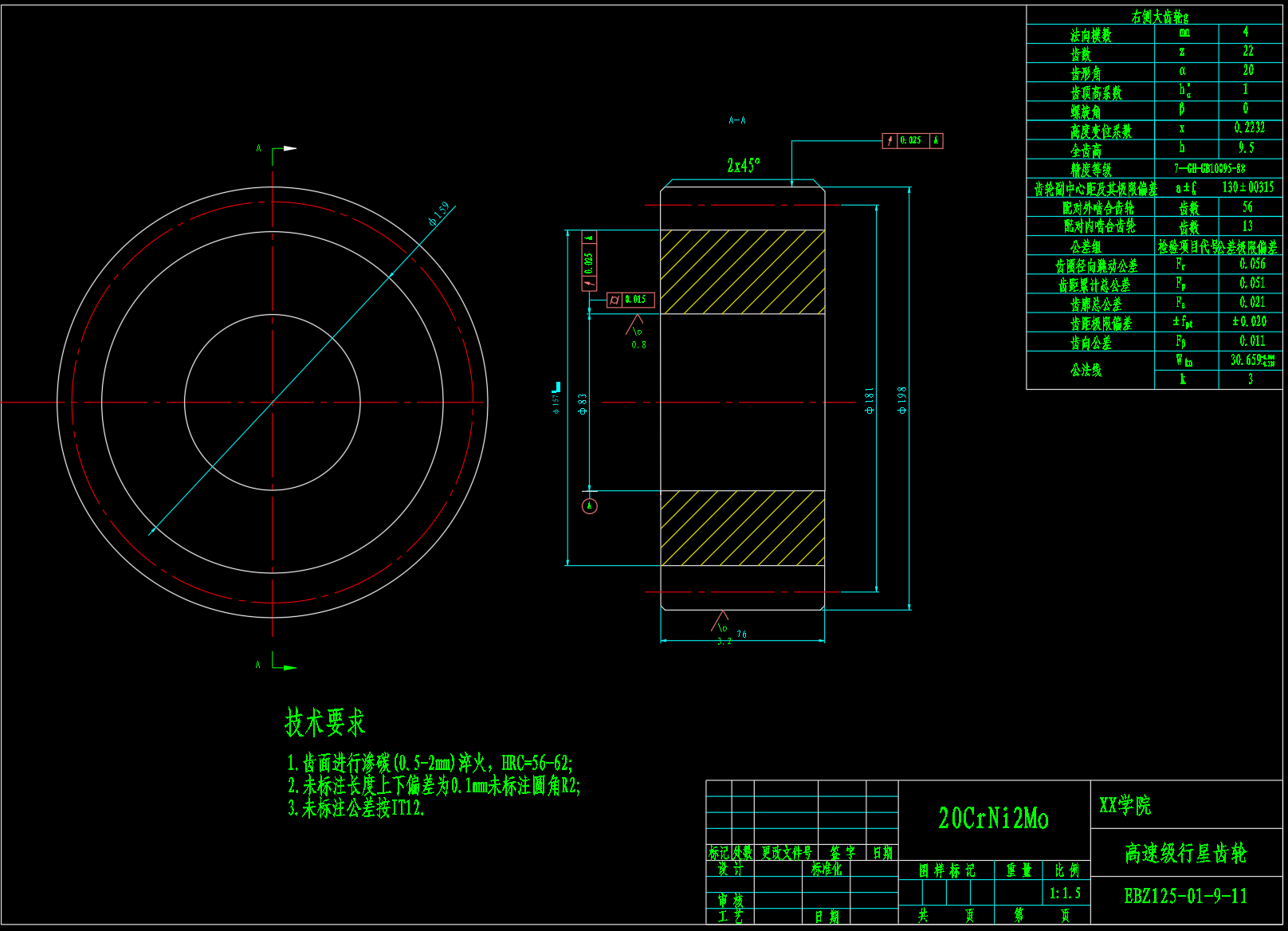Select the EBZ125-01-9-11 drawing number
The width and height of the screenshot is (1288, 931).
(1185, 896)
